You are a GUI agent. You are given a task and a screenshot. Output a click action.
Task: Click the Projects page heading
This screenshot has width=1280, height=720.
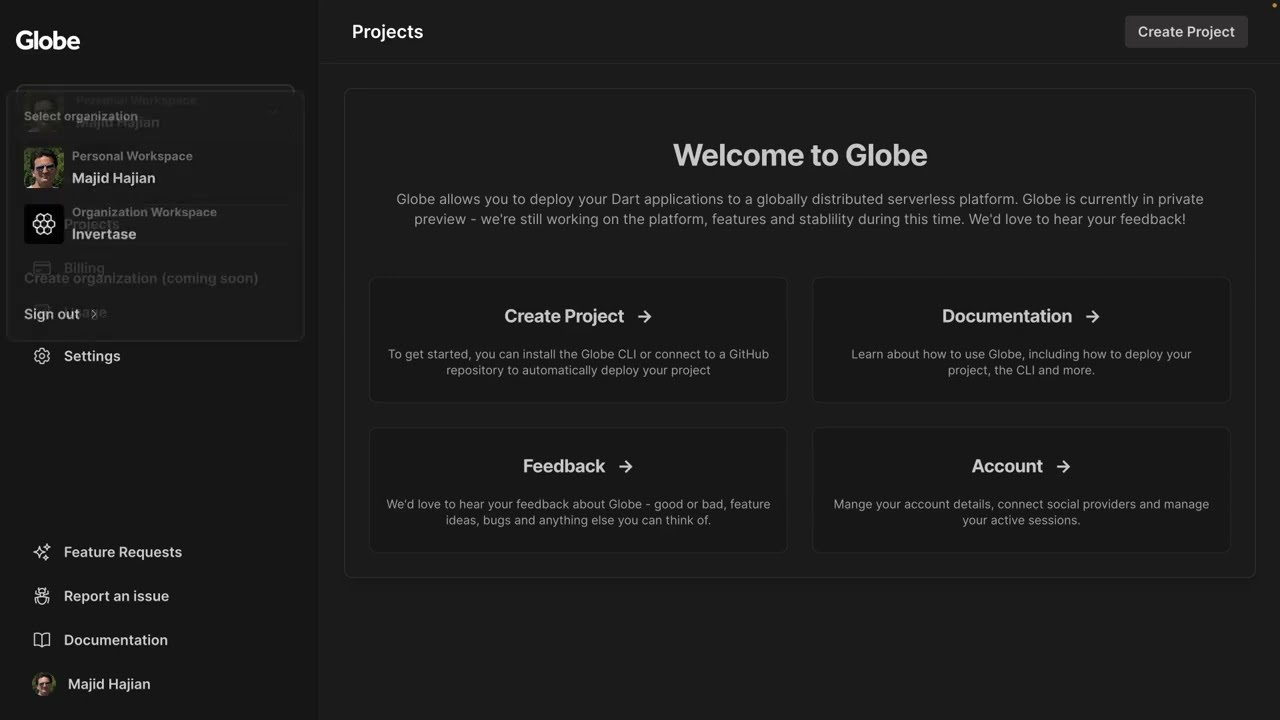[x=388, y=32]
